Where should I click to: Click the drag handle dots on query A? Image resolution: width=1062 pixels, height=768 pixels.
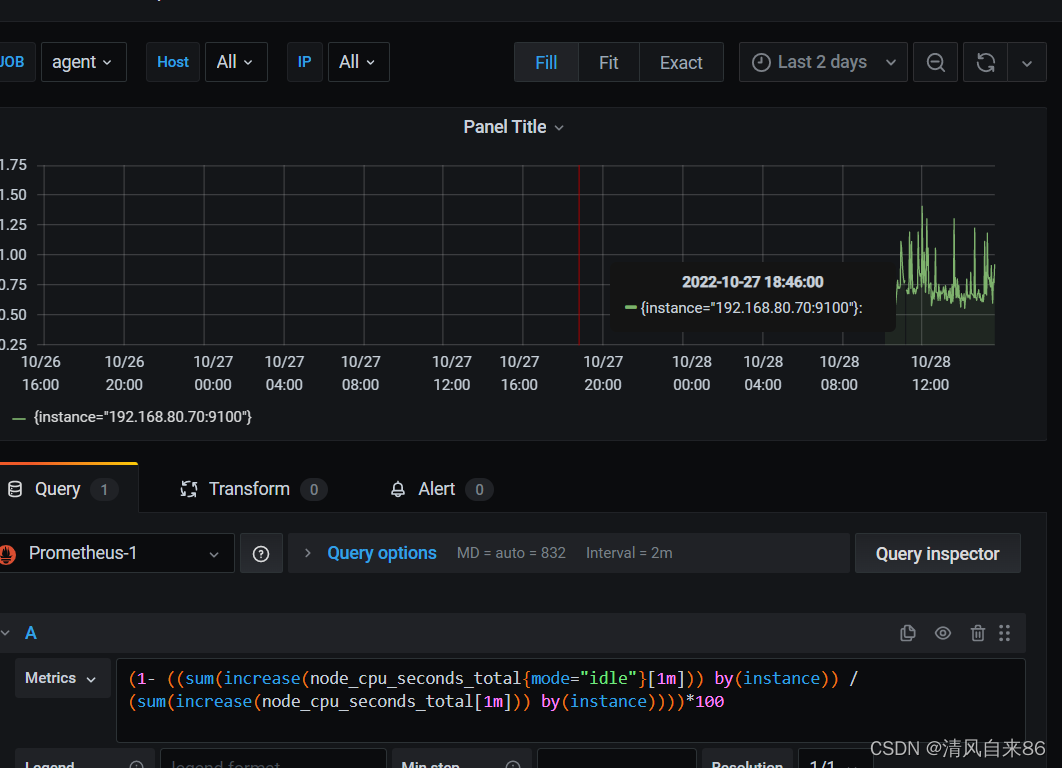1005,633
